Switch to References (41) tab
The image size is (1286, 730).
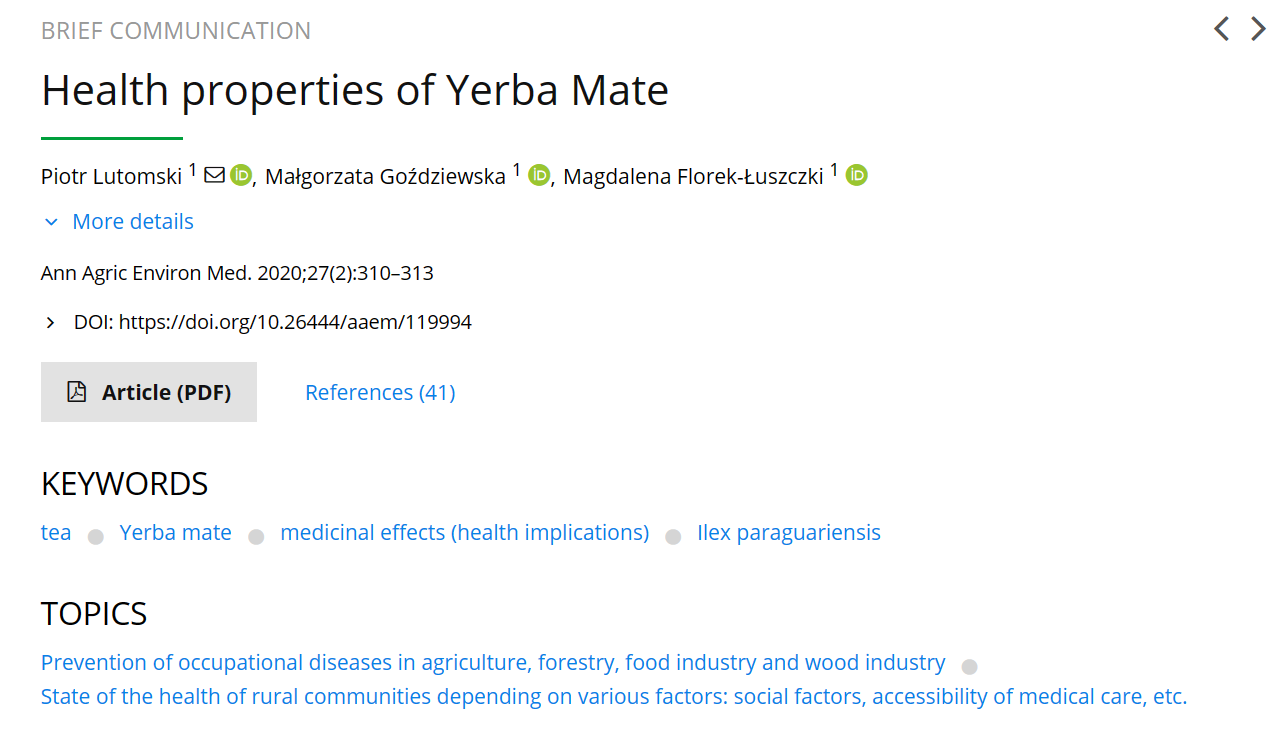[x=380, y=392]
